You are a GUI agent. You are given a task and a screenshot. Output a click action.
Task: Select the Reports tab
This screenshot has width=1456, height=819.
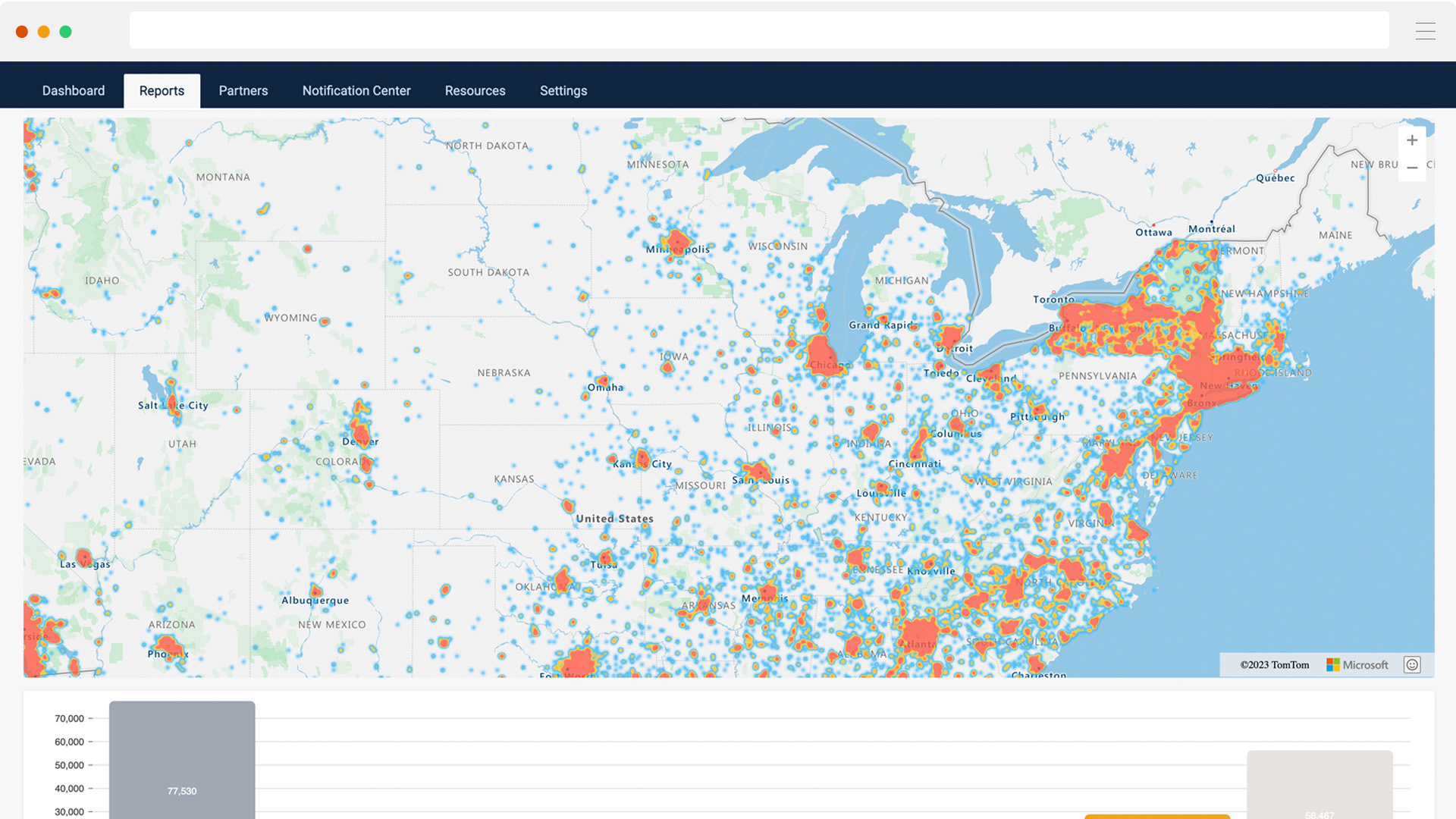coord(162,91)
